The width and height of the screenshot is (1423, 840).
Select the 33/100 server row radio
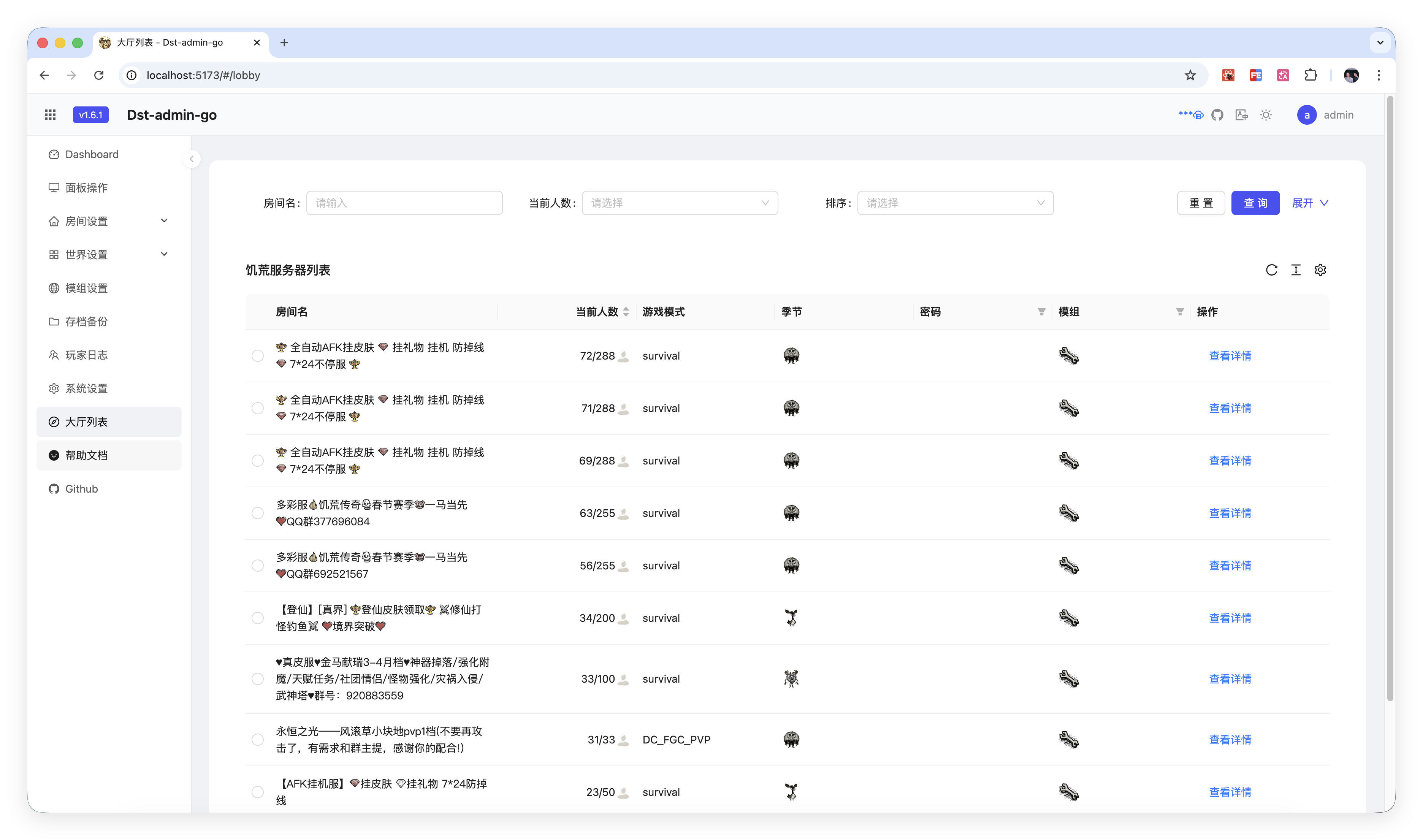coord(258,679)
